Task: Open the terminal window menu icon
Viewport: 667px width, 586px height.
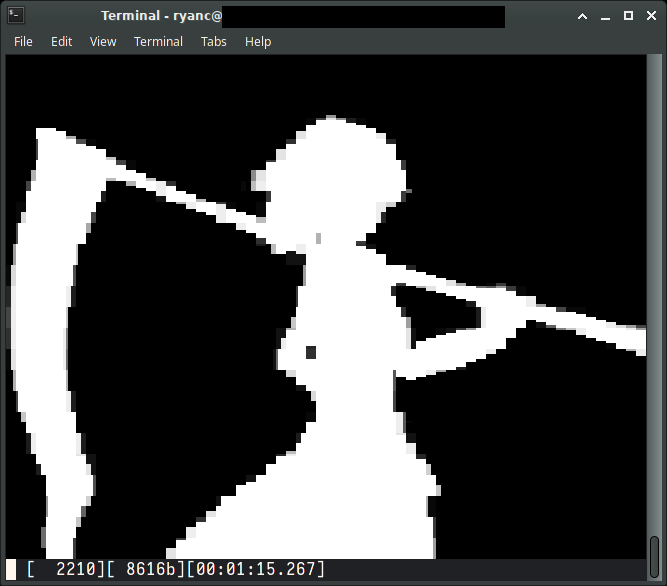Action: 15,15
